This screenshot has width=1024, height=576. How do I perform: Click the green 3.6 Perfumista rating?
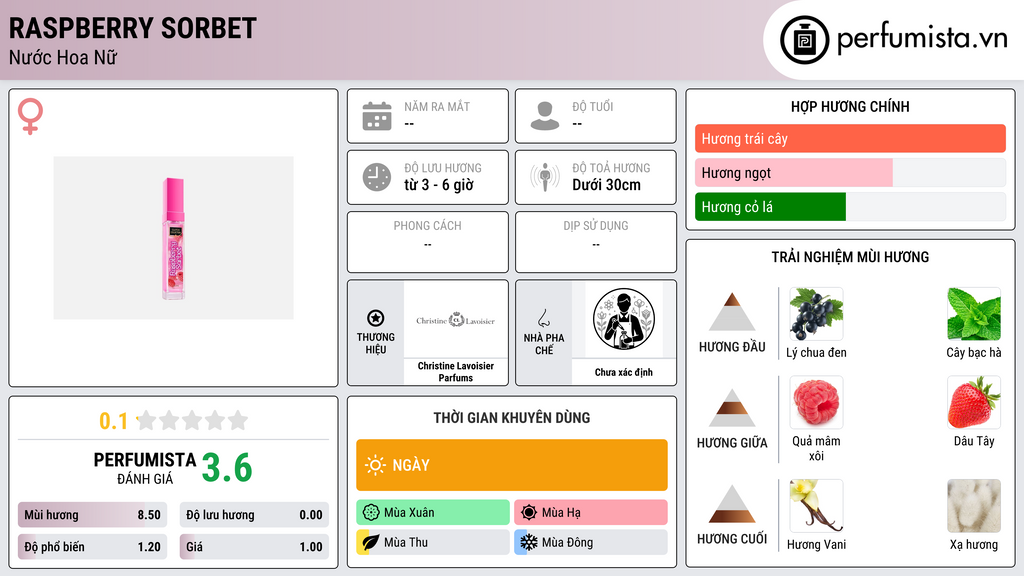[x=227, y=468]
